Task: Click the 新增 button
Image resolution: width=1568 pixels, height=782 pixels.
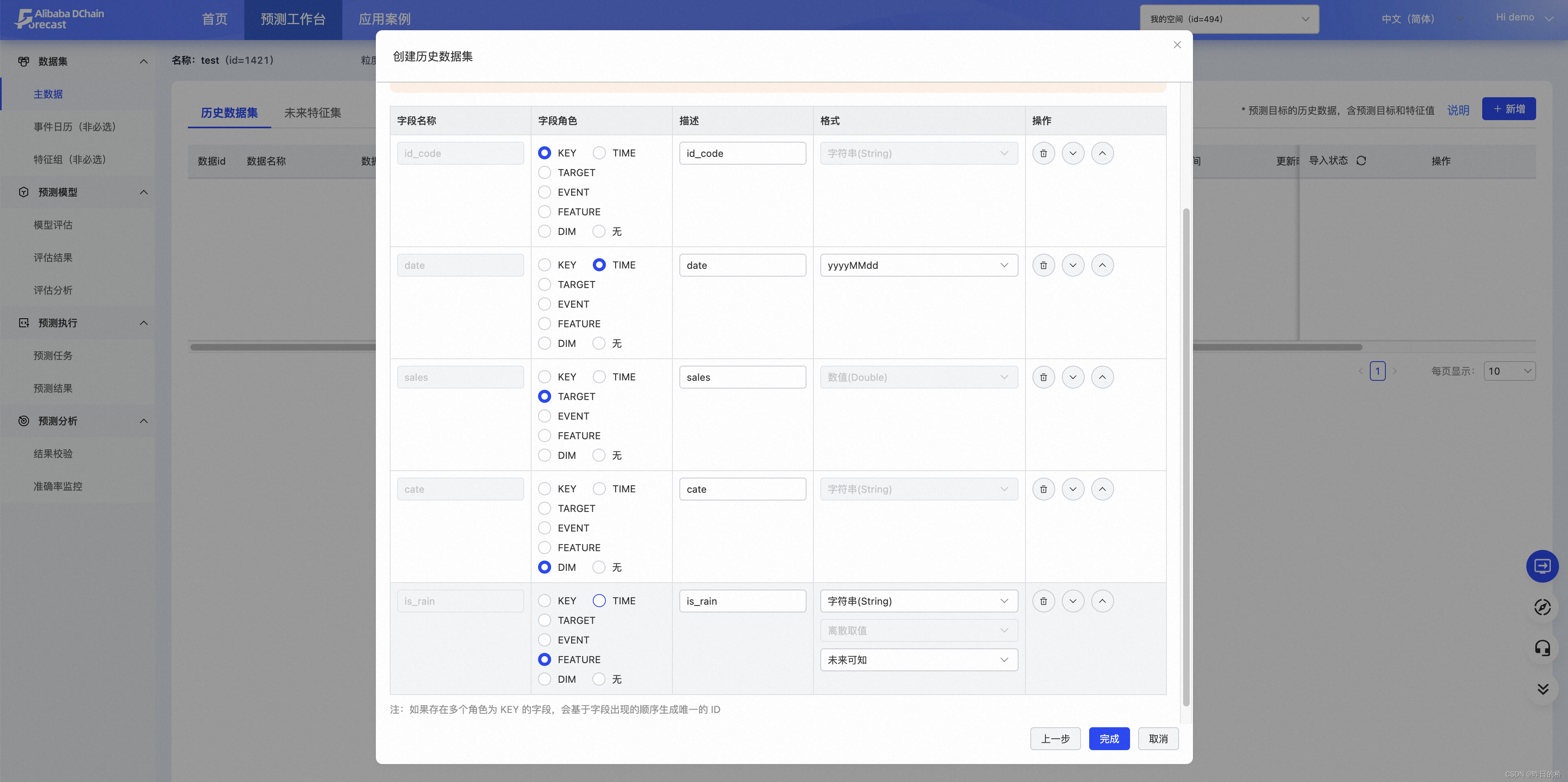Action: tap(1508, 109)
